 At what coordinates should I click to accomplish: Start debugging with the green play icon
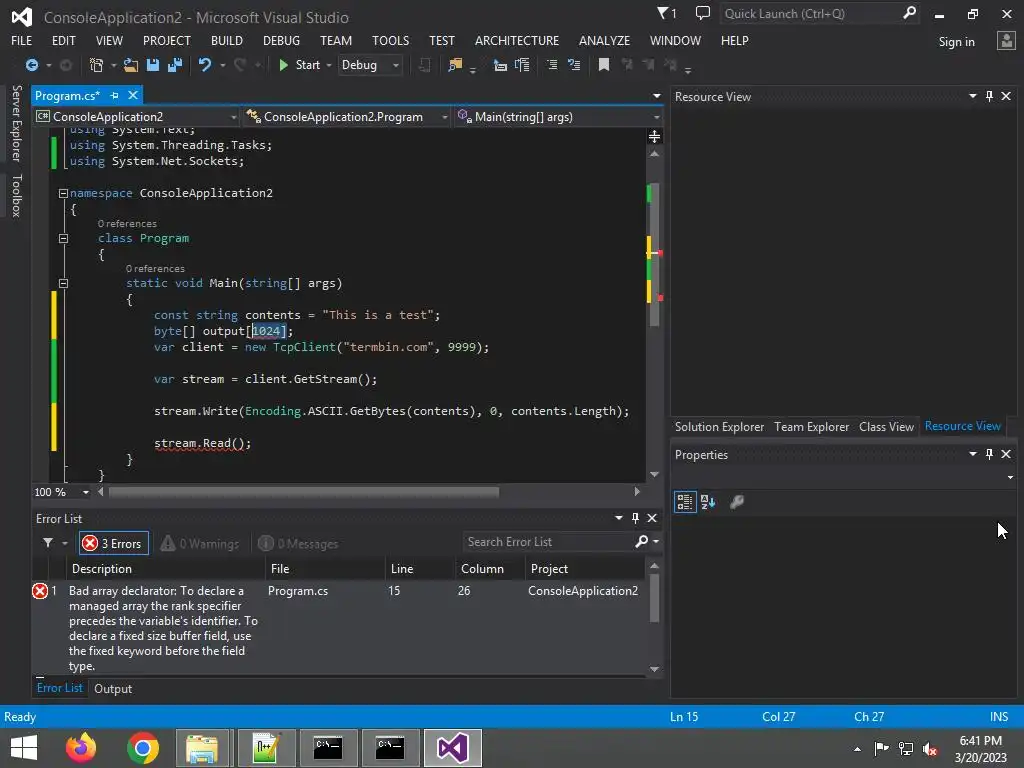283,65
